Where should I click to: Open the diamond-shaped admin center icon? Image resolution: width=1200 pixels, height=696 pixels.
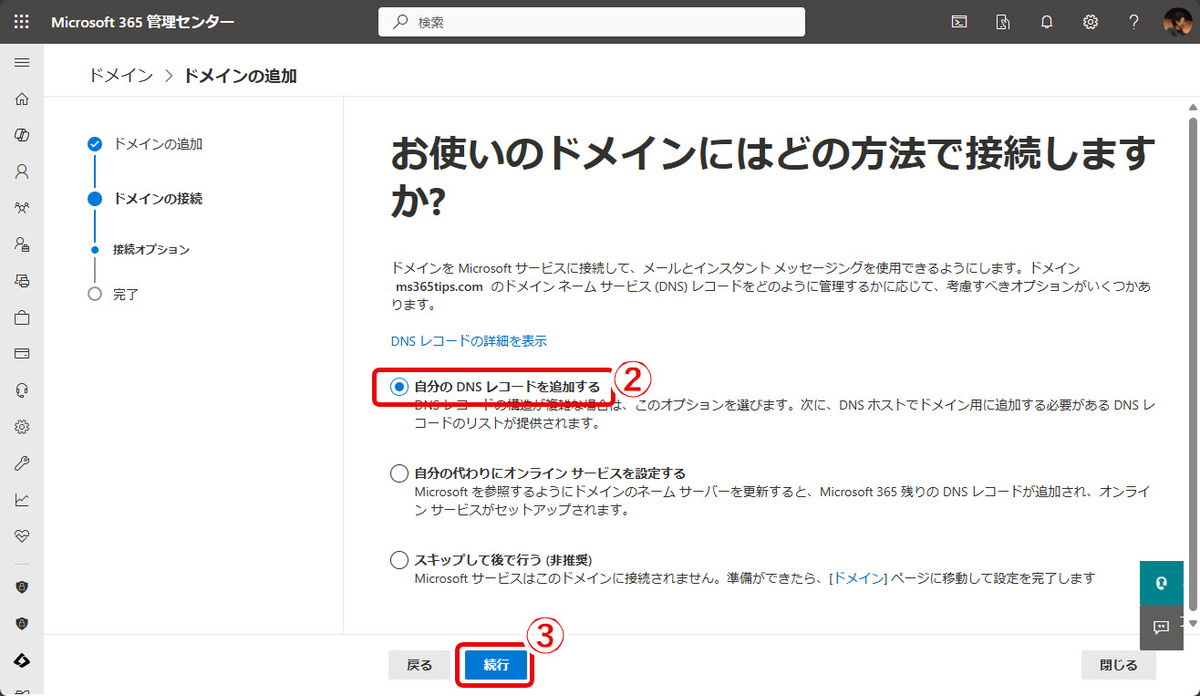pos(22,661)
